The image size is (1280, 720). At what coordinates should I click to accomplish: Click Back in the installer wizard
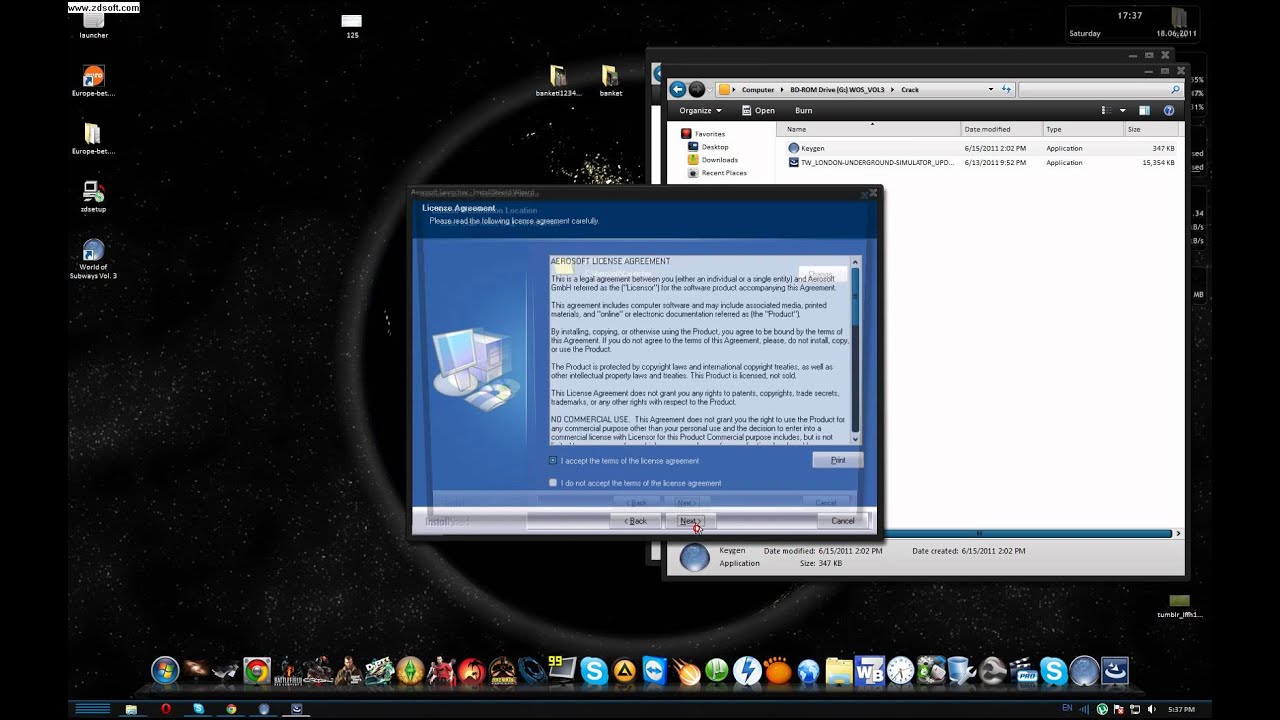click(x=636, y=521)
